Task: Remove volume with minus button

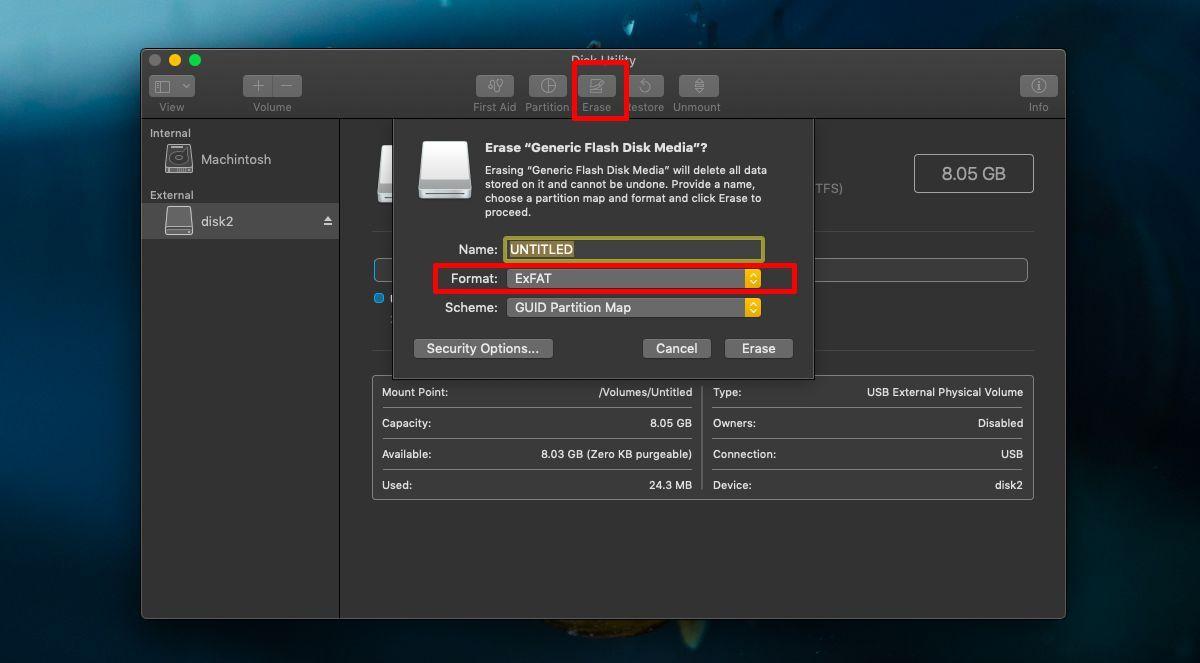Action: click(x=287, y=86)
